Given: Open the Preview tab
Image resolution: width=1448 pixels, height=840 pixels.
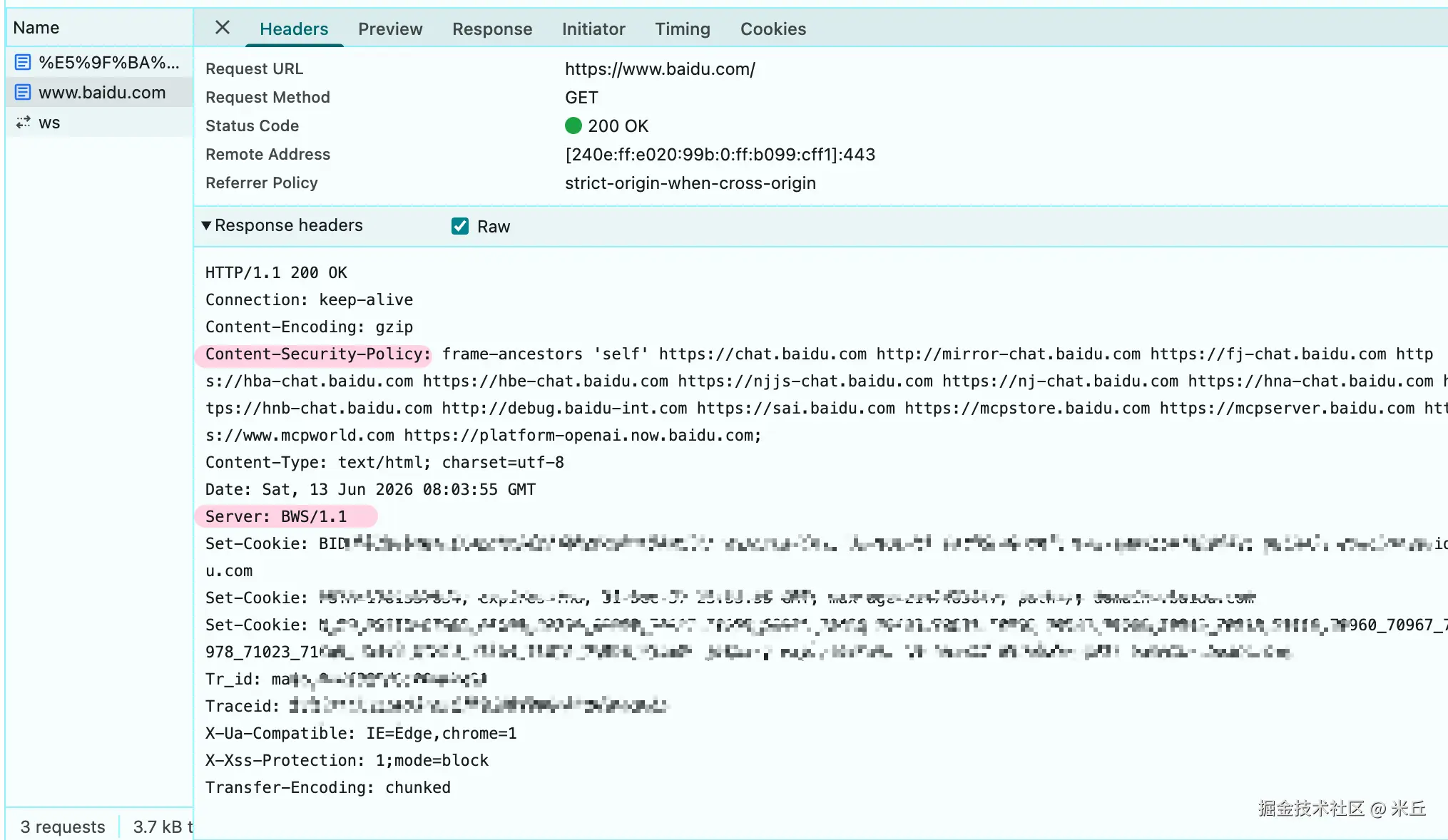Looking at the screenshot, I should tap(390, 29).
